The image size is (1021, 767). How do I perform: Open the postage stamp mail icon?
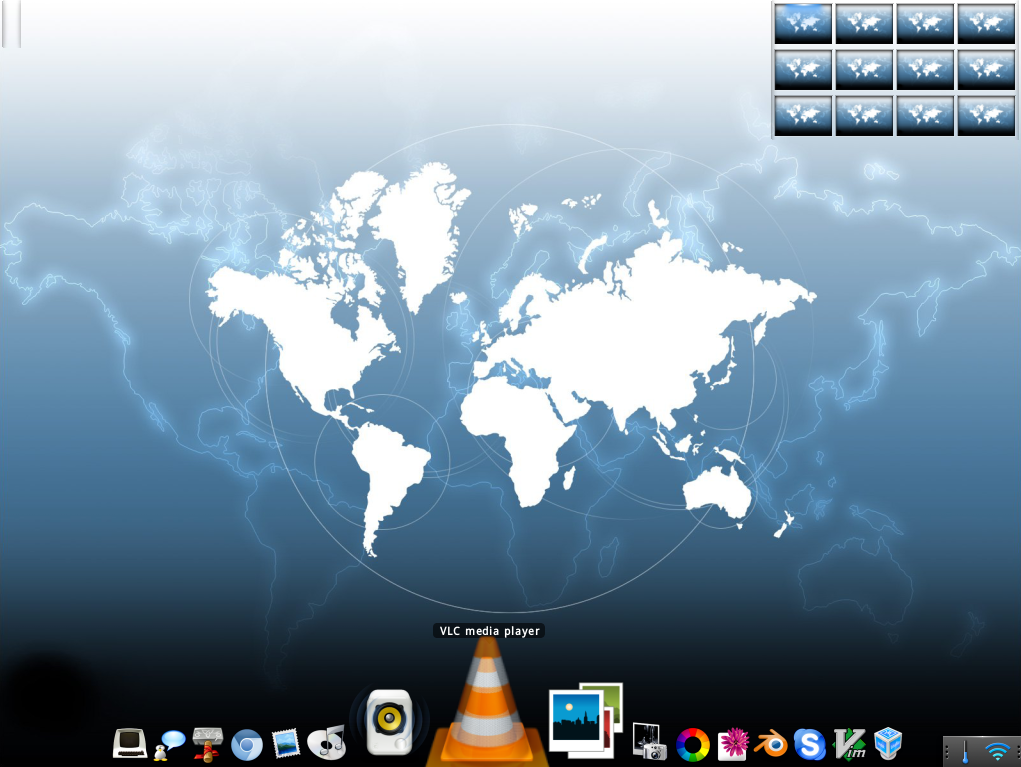coord(286,744)
